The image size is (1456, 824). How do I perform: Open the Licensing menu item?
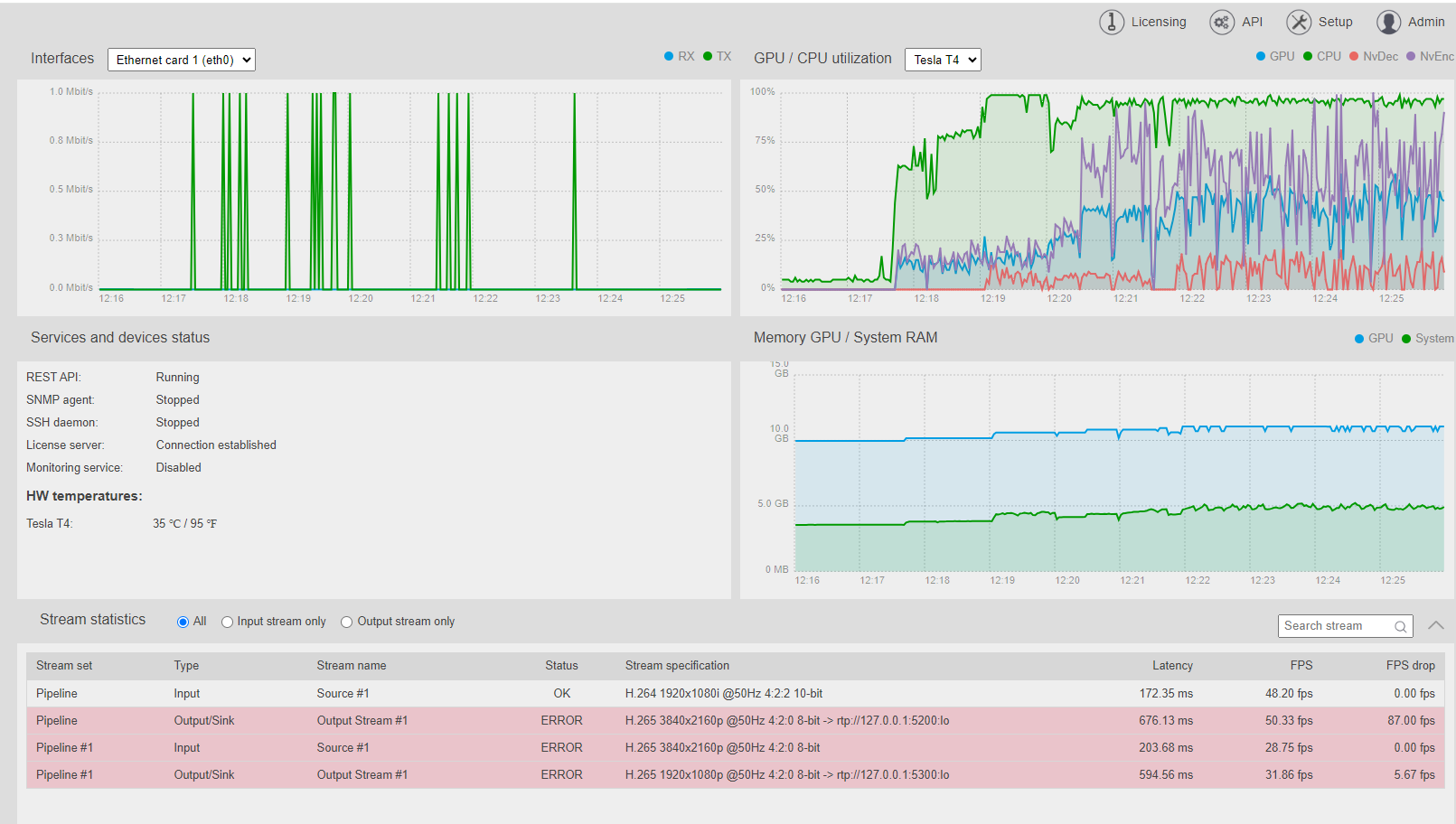tap(1158, 22)
